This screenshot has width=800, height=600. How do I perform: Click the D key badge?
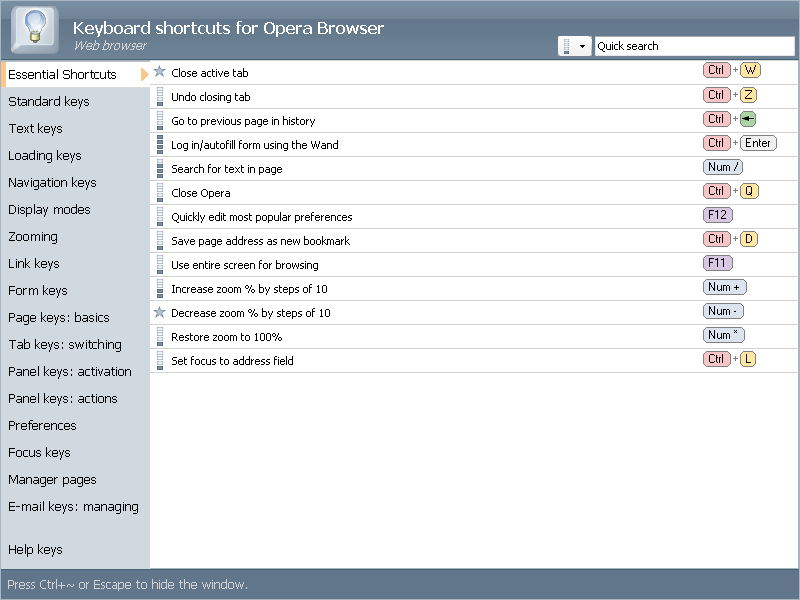point(748,239)
